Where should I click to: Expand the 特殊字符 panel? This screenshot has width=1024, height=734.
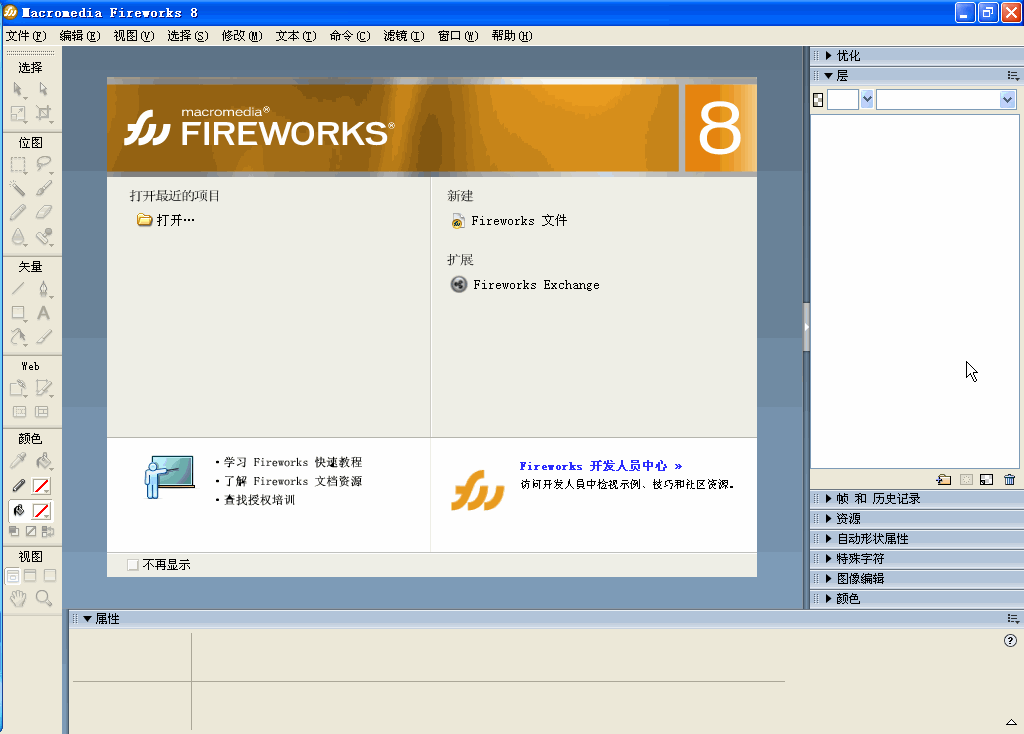tap(829, 558)
